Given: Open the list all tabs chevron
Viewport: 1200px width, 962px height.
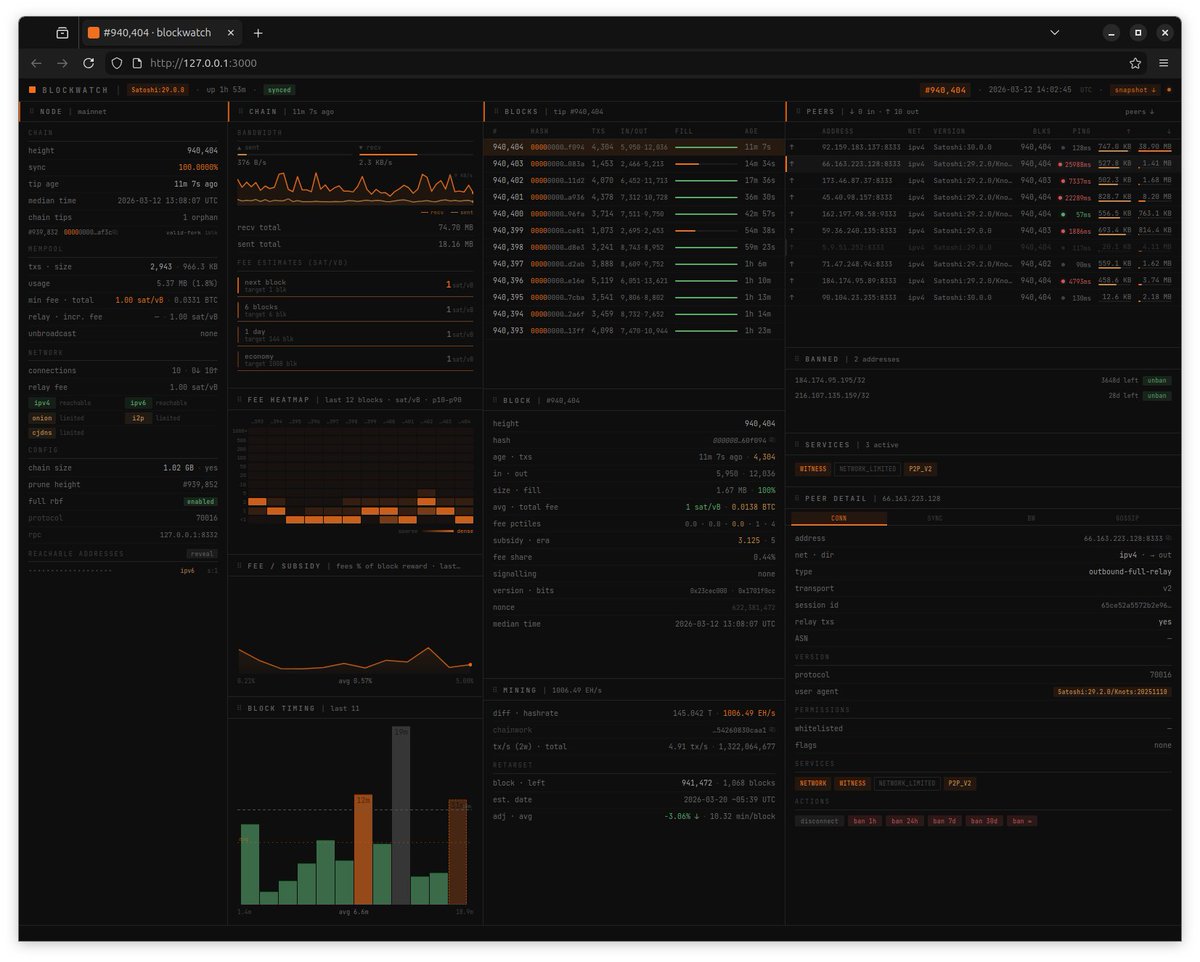Looking at the screenshot, I should click(1054, 33).
